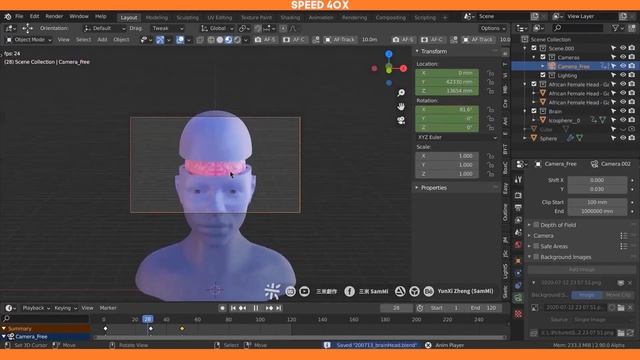The height and width of the screenshot is (360, 640).
Task: Click the Blender logo icon
Action: point(8,17)
